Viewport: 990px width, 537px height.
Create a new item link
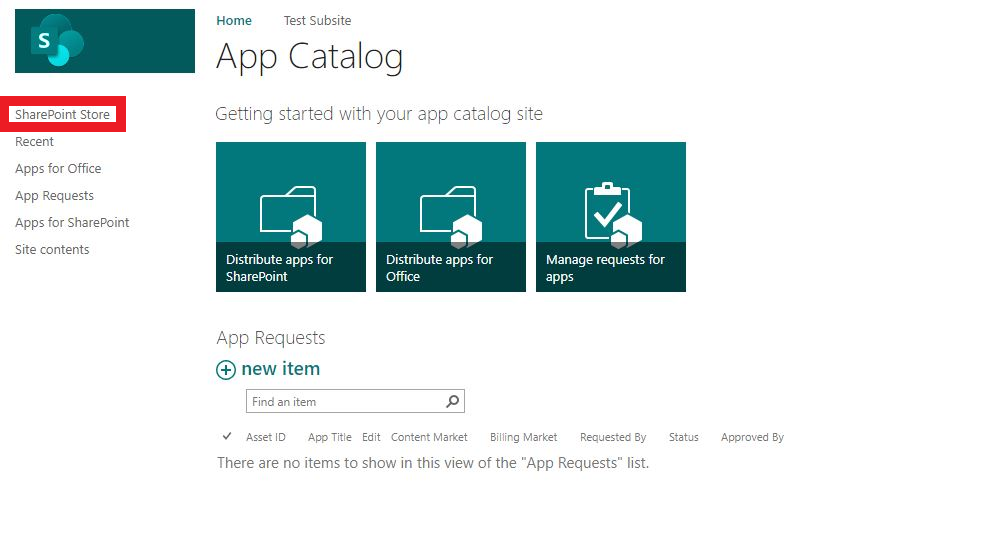(x=280, y=369)
